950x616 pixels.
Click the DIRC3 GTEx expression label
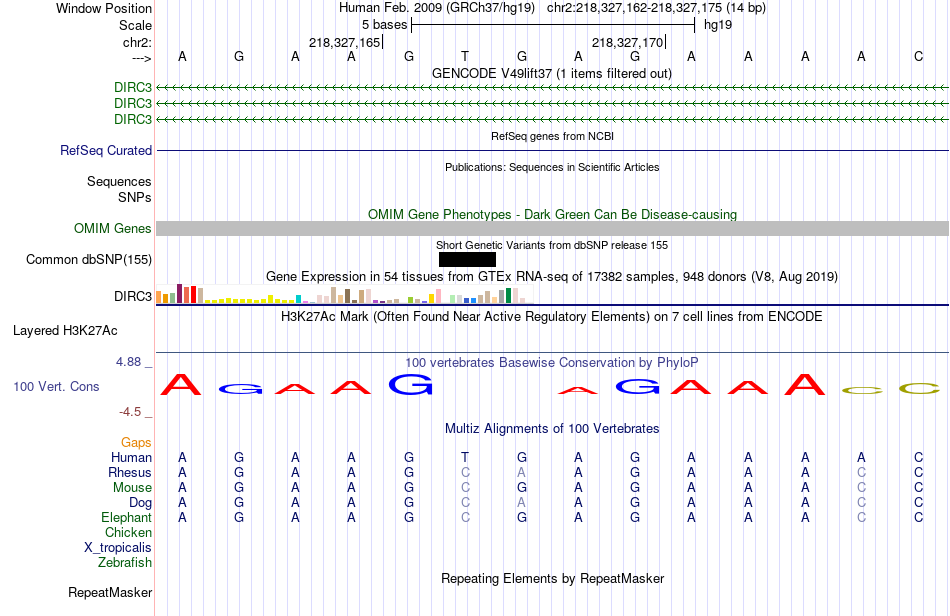(x=133, y=296)
